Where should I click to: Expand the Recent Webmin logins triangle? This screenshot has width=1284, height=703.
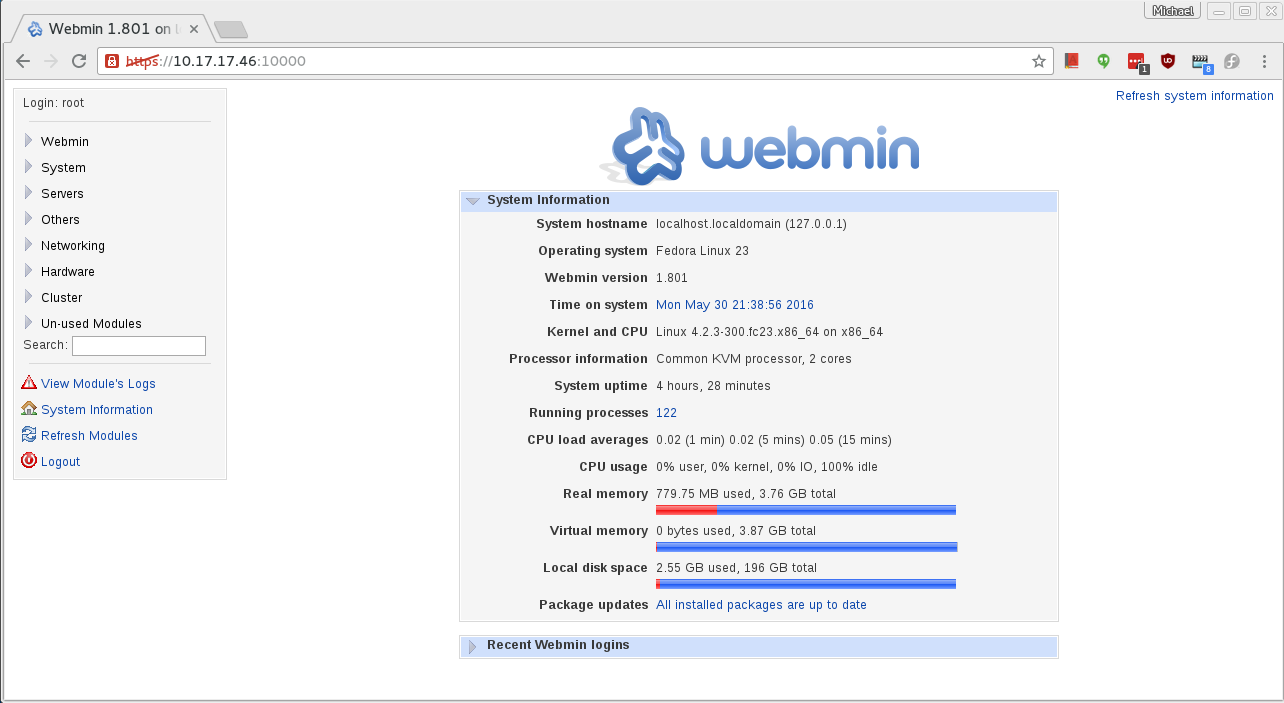[472, 646]
